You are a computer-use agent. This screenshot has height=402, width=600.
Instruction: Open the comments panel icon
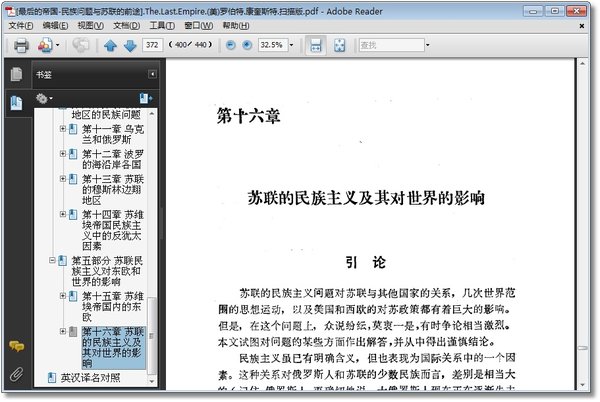(x=16, y=347)
